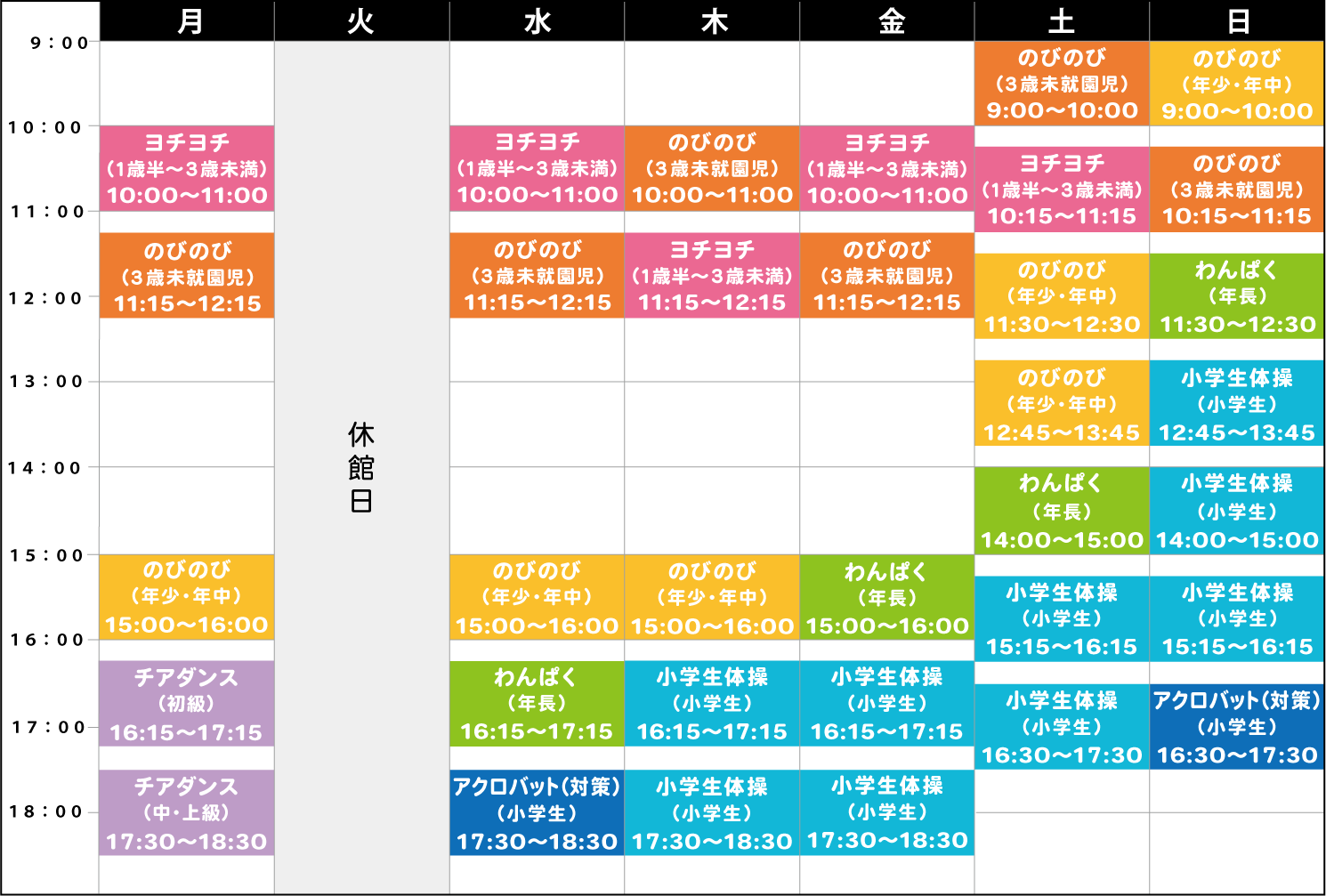This screenshot has height=896, width=1326.
Task: Click the 18:00 time label
Action: (x=46, y=811)
